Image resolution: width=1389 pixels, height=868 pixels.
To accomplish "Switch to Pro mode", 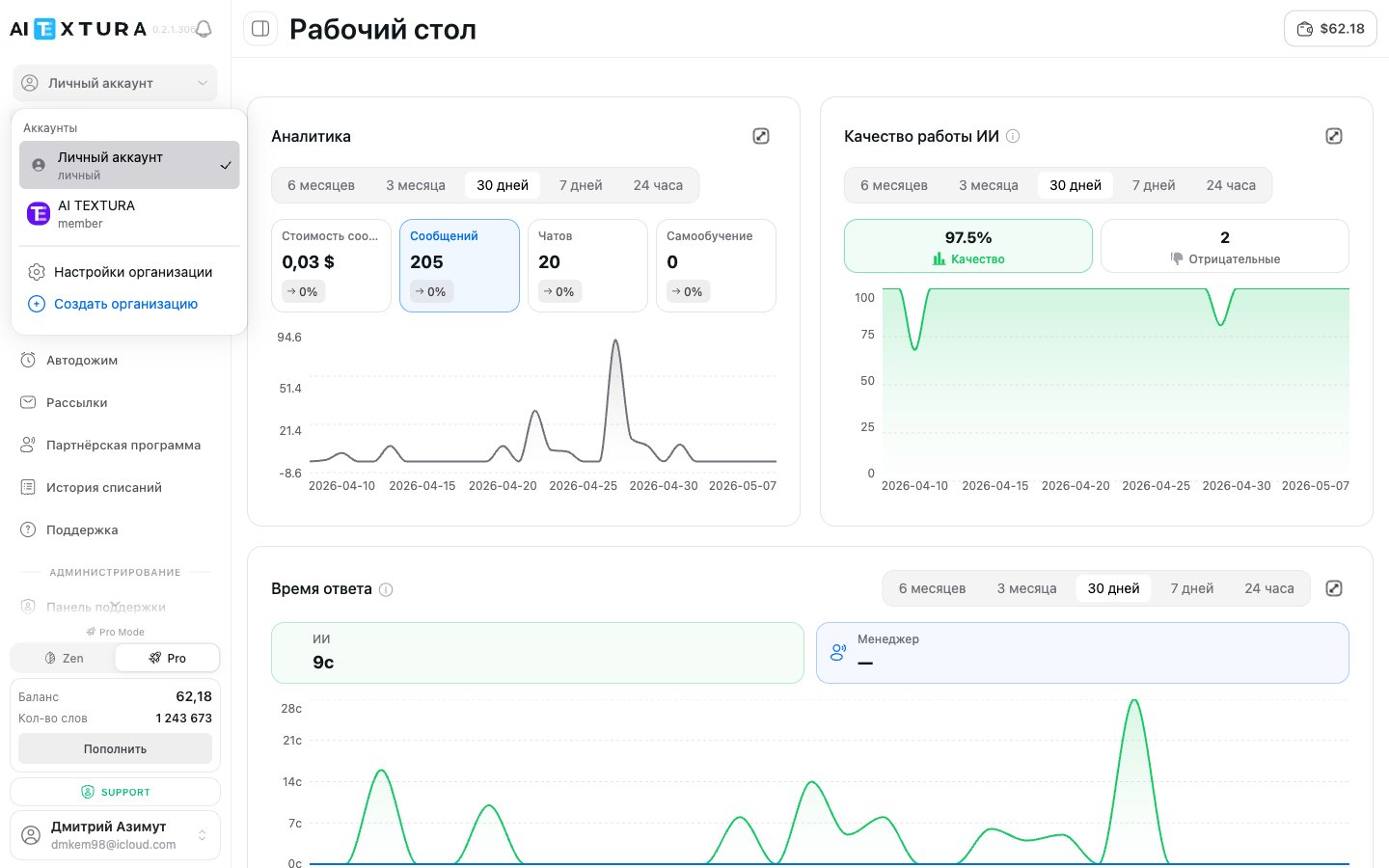I will click(167, 658).
